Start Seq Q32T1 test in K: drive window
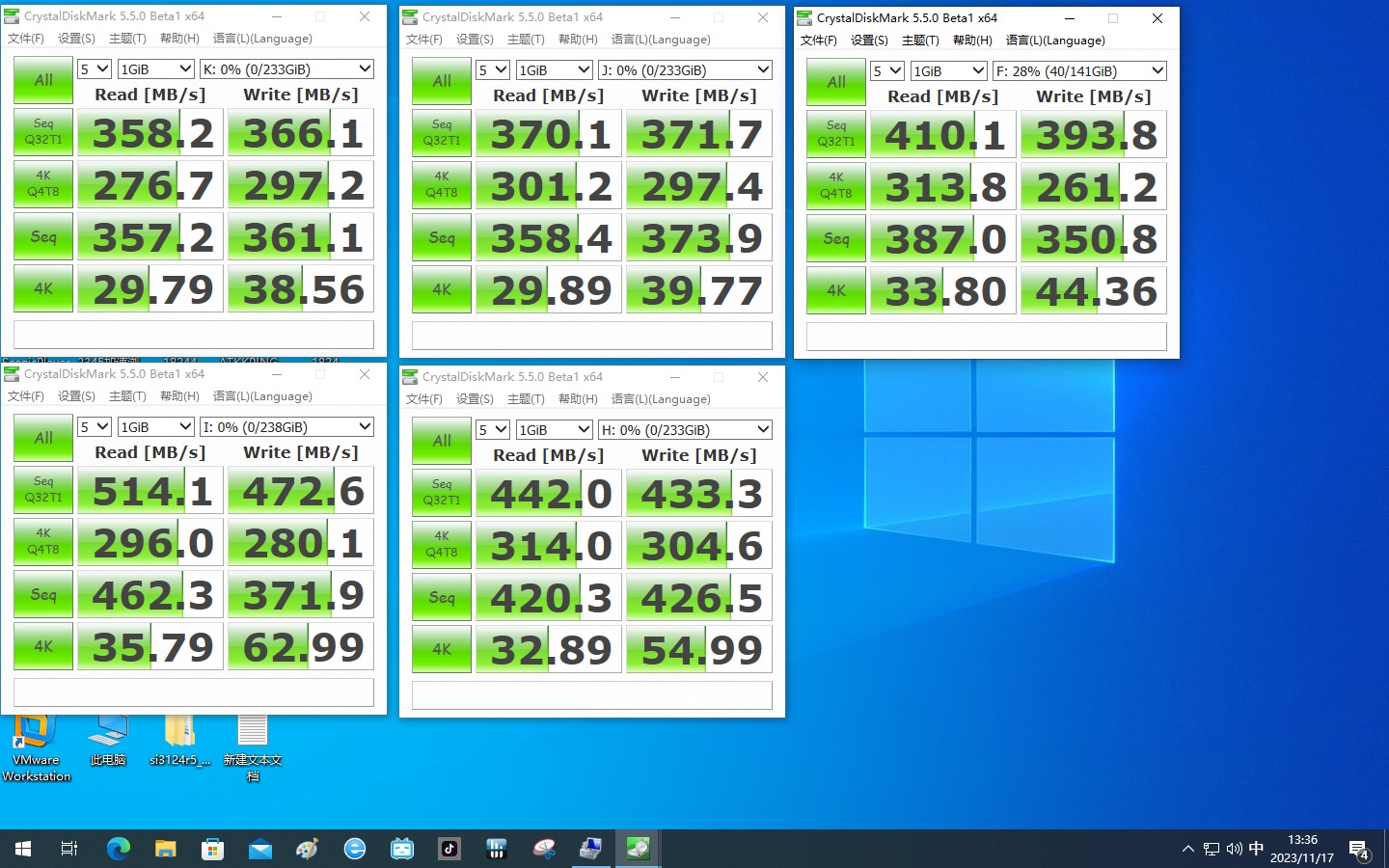 (x=43, y=132)
